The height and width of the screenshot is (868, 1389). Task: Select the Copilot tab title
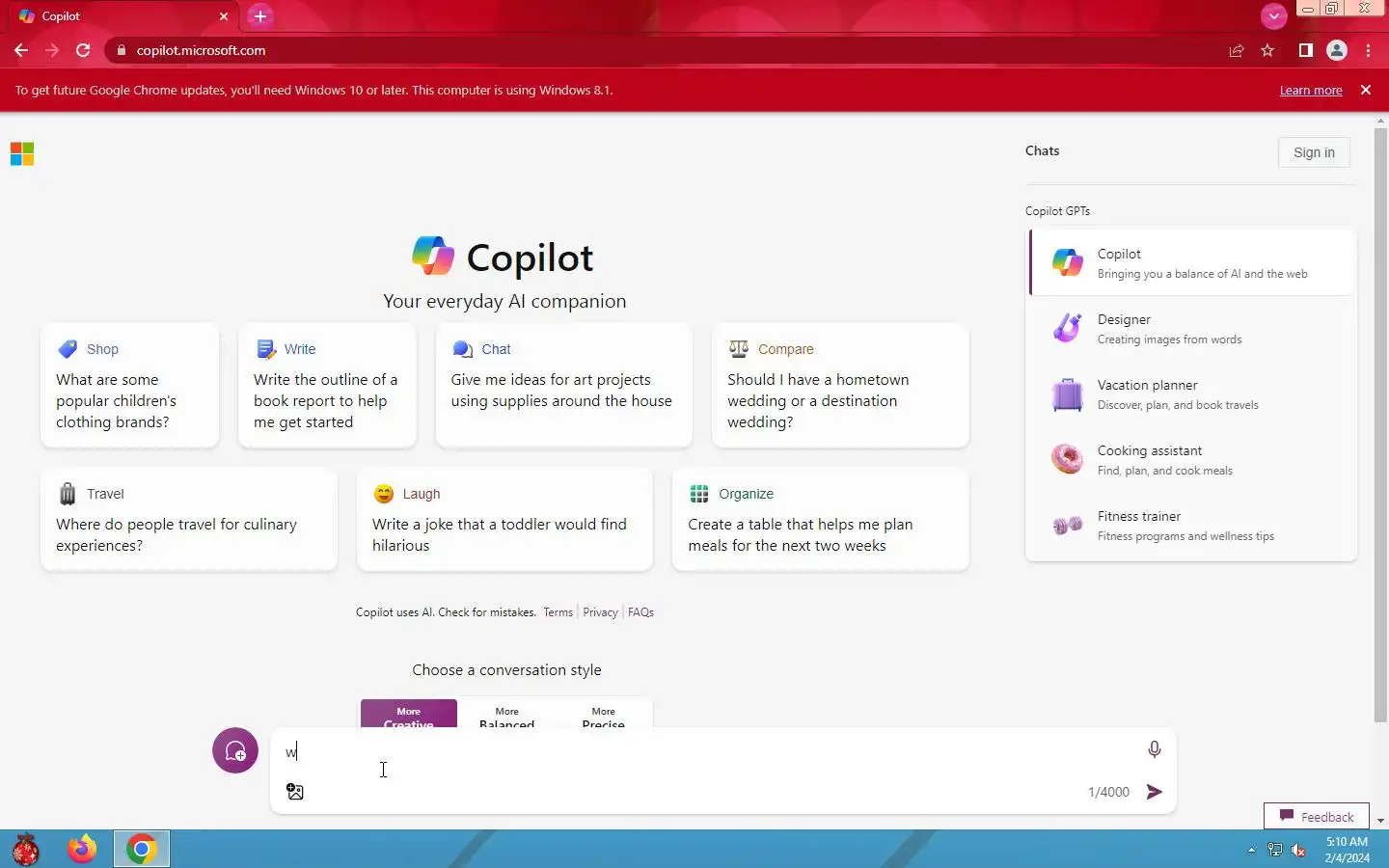tap(61, 16)
